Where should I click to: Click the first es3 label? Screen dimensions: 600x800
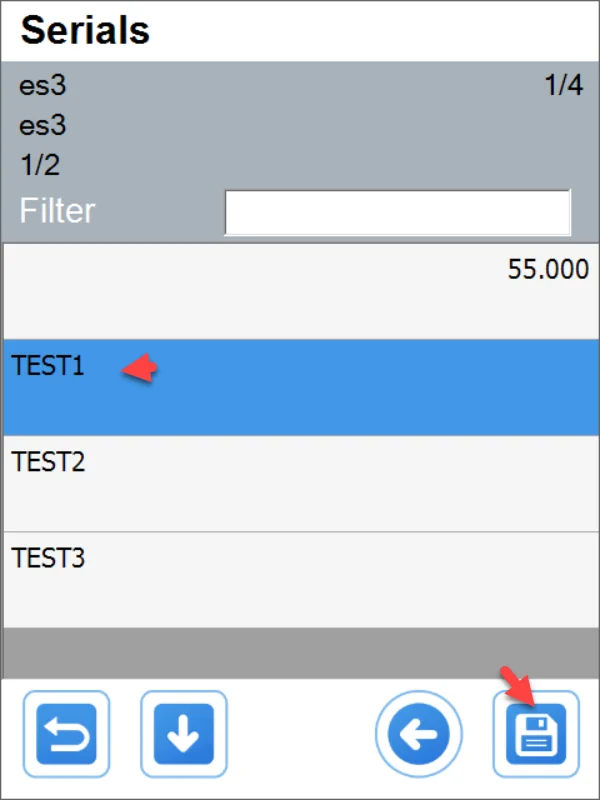[x=43, y=86]
